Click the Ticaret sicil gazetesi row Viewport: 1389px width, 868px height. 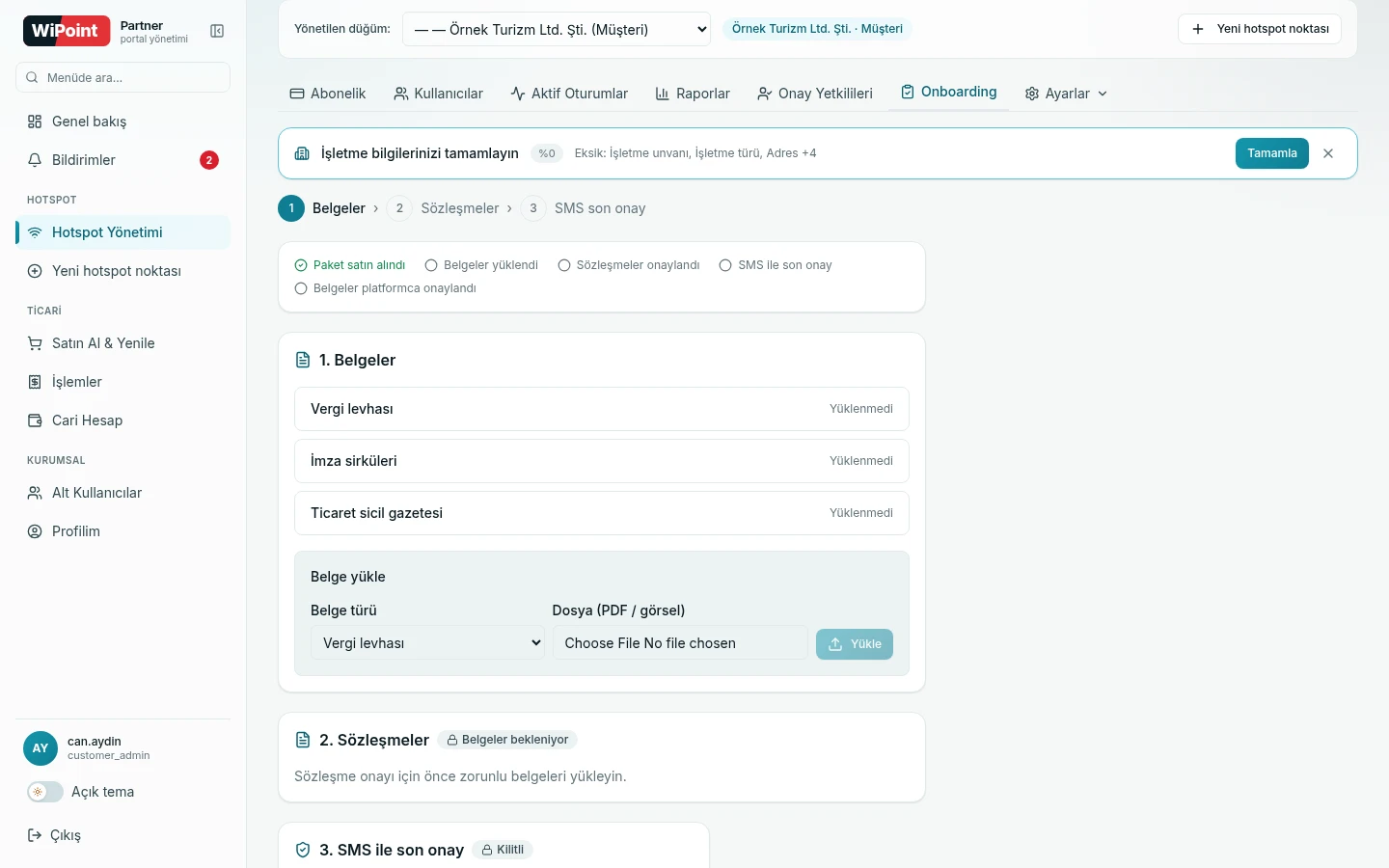[x=602, y=513]
